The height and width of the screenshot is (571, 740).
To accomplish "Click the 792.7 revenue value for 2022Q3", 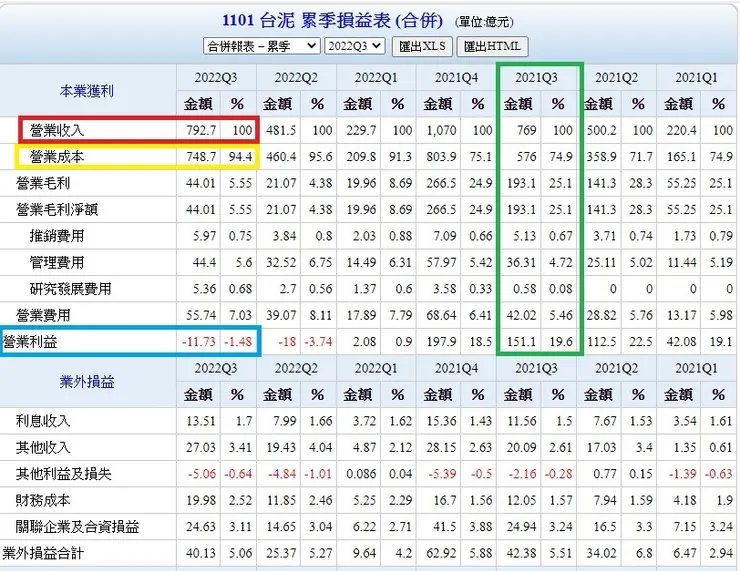I will [201, 130].
